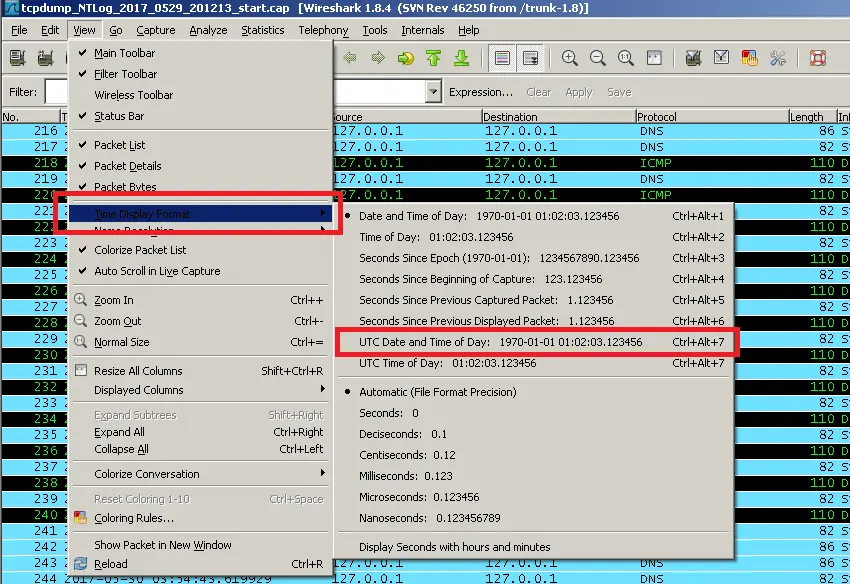Image resolution: width=850 pixels, height=584 pixels.
Task: Choose UTC Date and Time of Day
Action: coord(535,342)
